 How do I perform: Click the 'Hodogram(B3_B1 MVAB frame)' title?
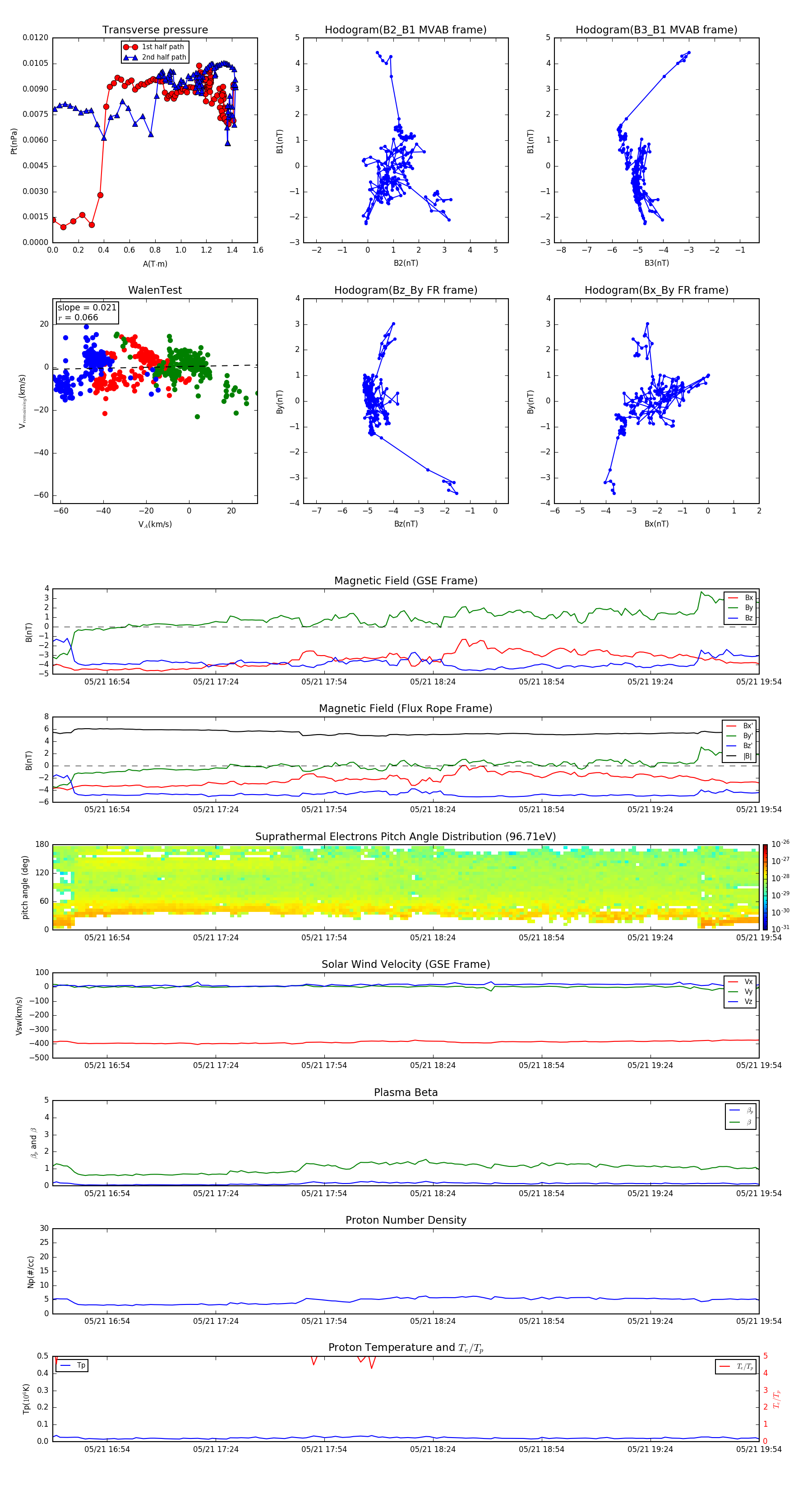(656, 29)
